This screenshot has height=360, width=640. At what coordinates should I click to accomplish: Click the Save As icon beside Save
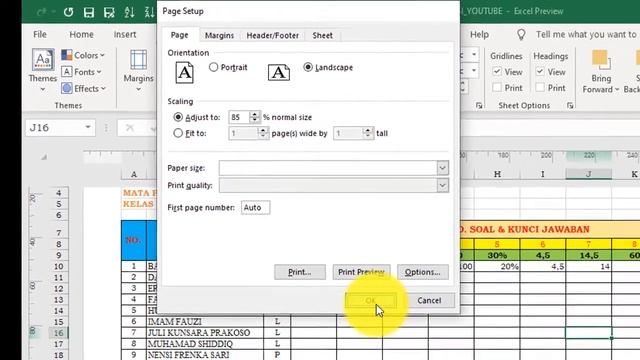click(109, 12)
